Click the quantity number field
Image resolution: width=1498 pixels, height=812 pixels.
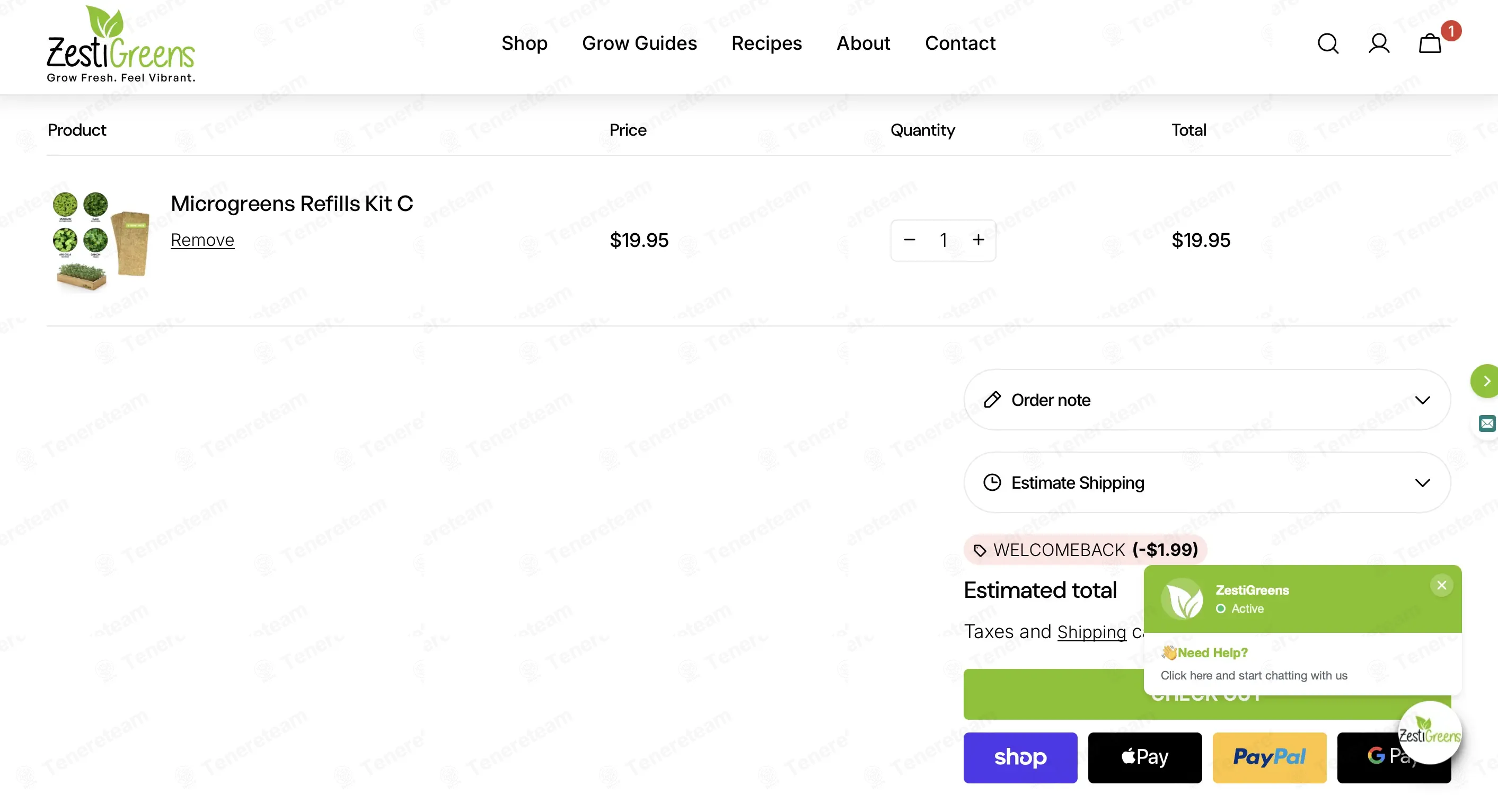943,240
